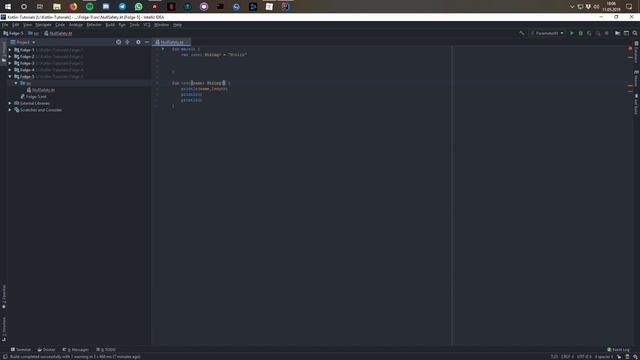Viewport: 640px width, 360px height.
Task: Open the Refactor menu
Action: point(94,25)
